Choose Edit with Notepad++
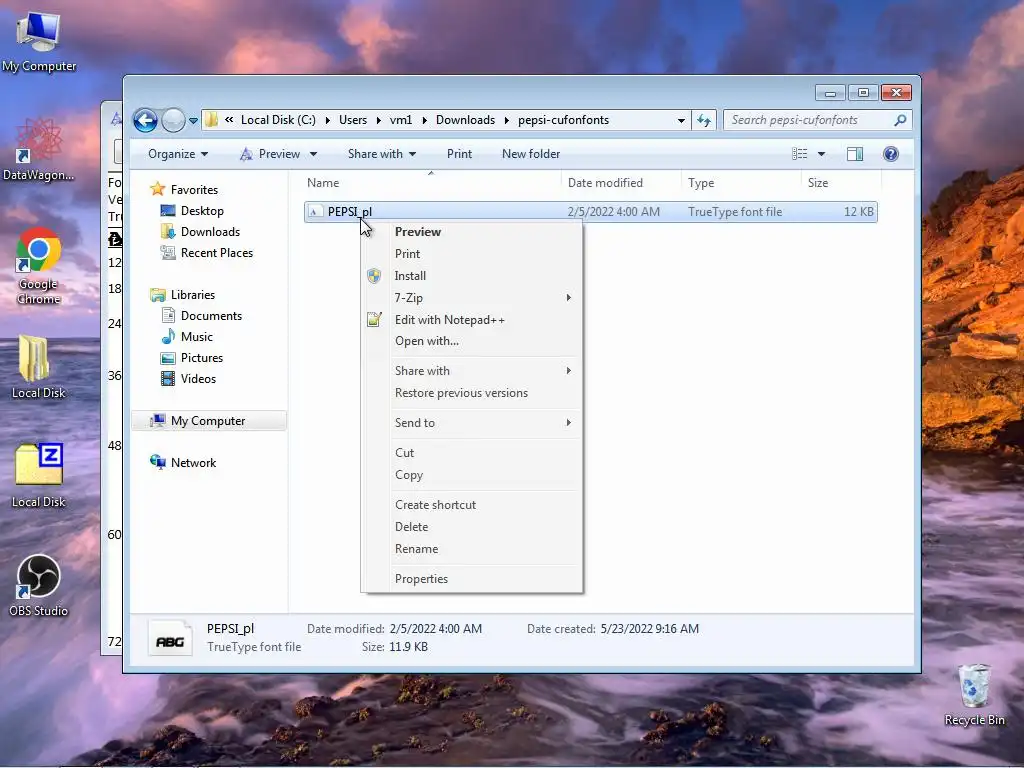Image resolution: width=1024 pixels, height=768 pixels. click(472, 320)
